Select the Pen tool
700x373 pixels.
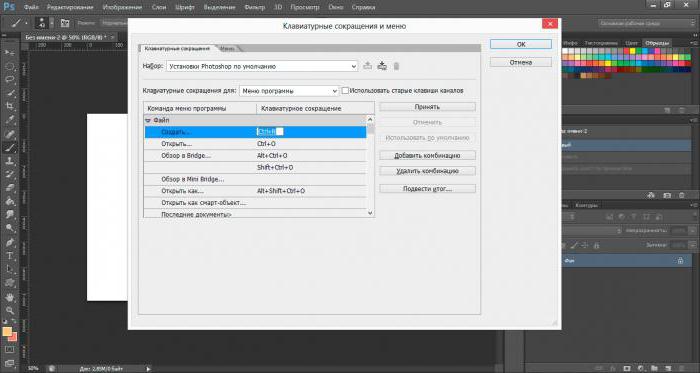pos(9,242)
